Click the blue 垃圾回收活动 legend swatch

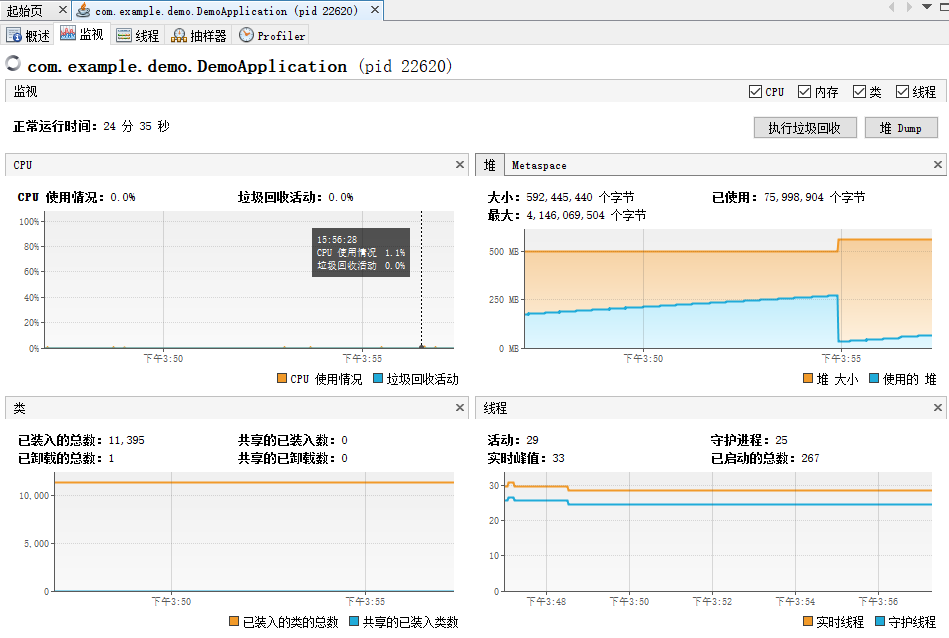[x=378, y=378]
